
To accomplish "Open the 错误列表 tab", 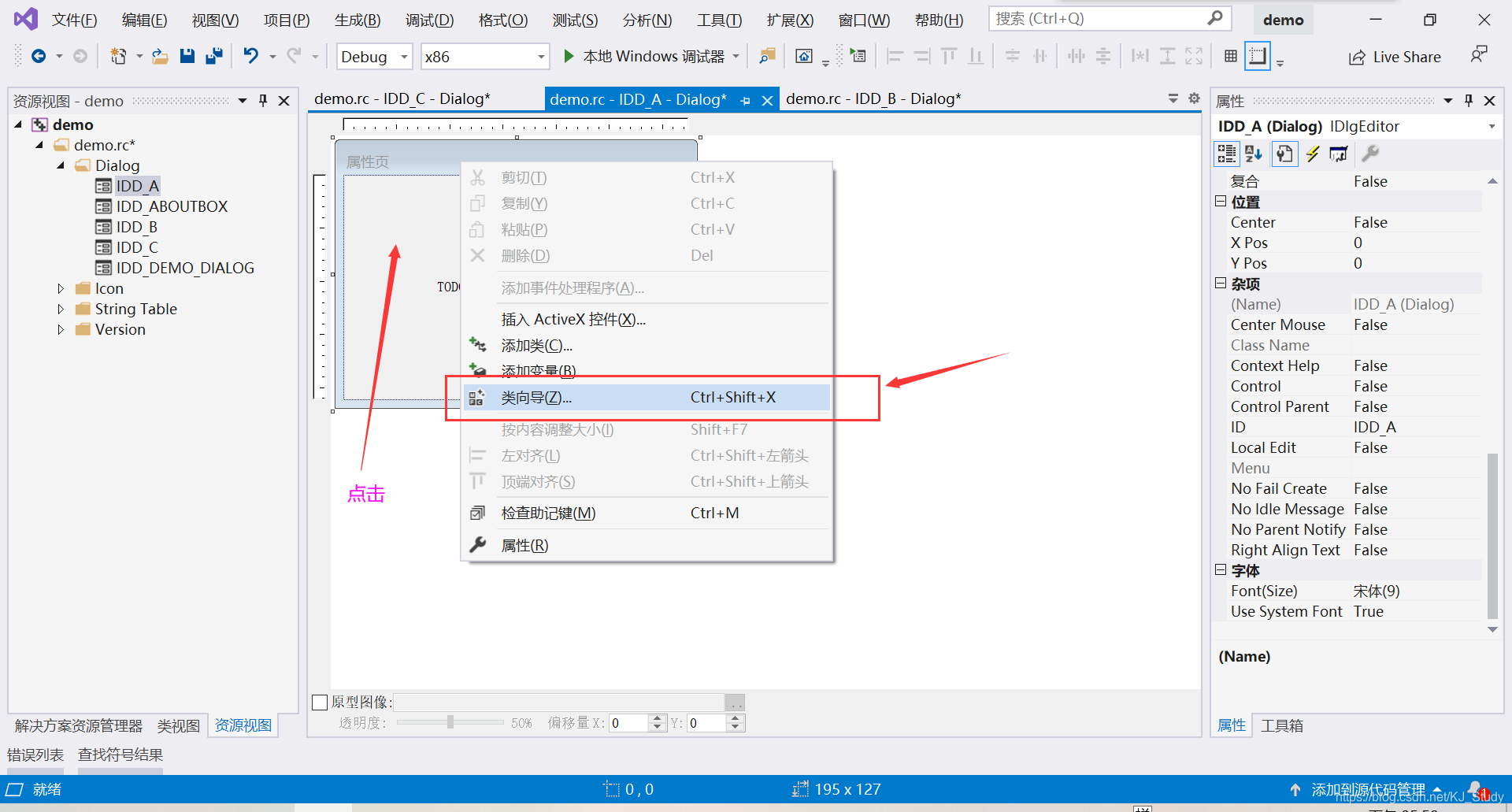I will coord(35,755).
